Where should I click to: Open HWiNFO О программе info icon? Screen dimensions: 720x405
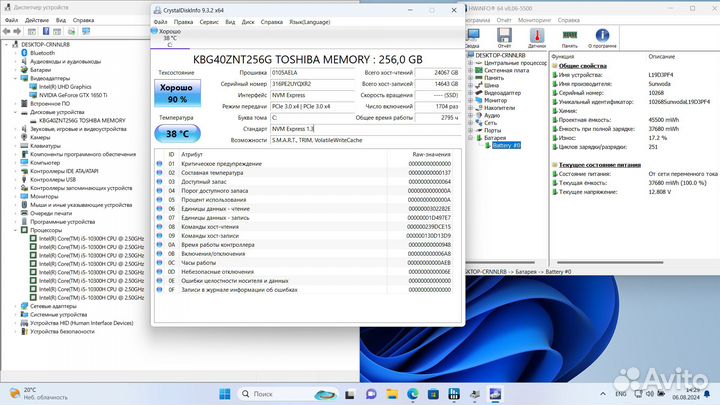(x=602, y=35)
